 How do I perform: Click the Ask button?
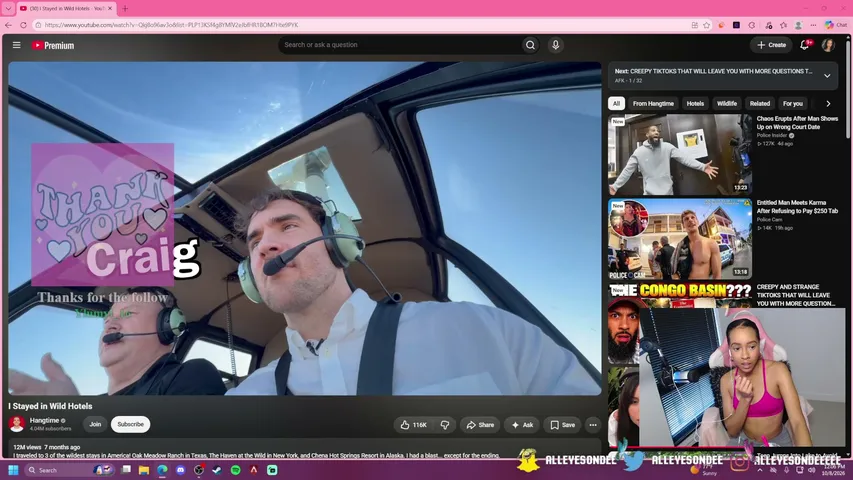[x=522, y=425]
